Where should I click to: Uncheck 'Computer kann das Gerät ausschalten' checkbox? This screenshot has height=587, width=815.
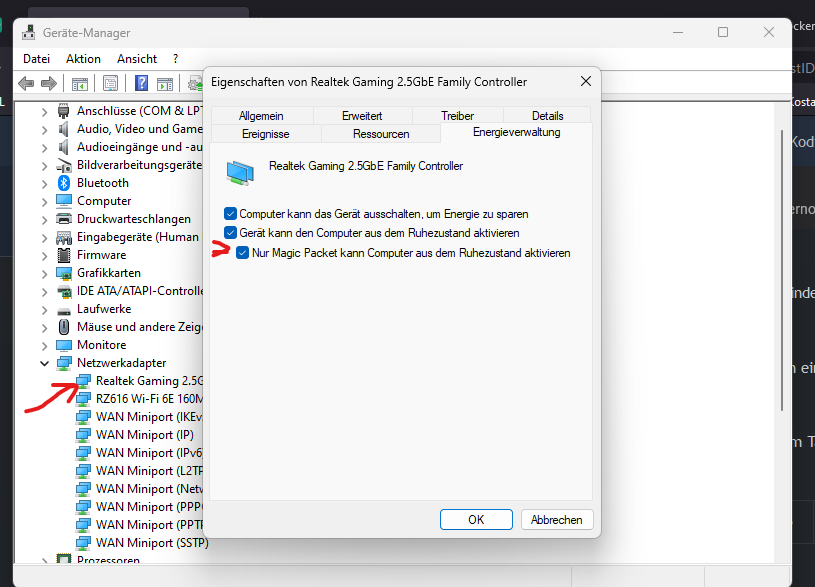[x=230, y=214]
